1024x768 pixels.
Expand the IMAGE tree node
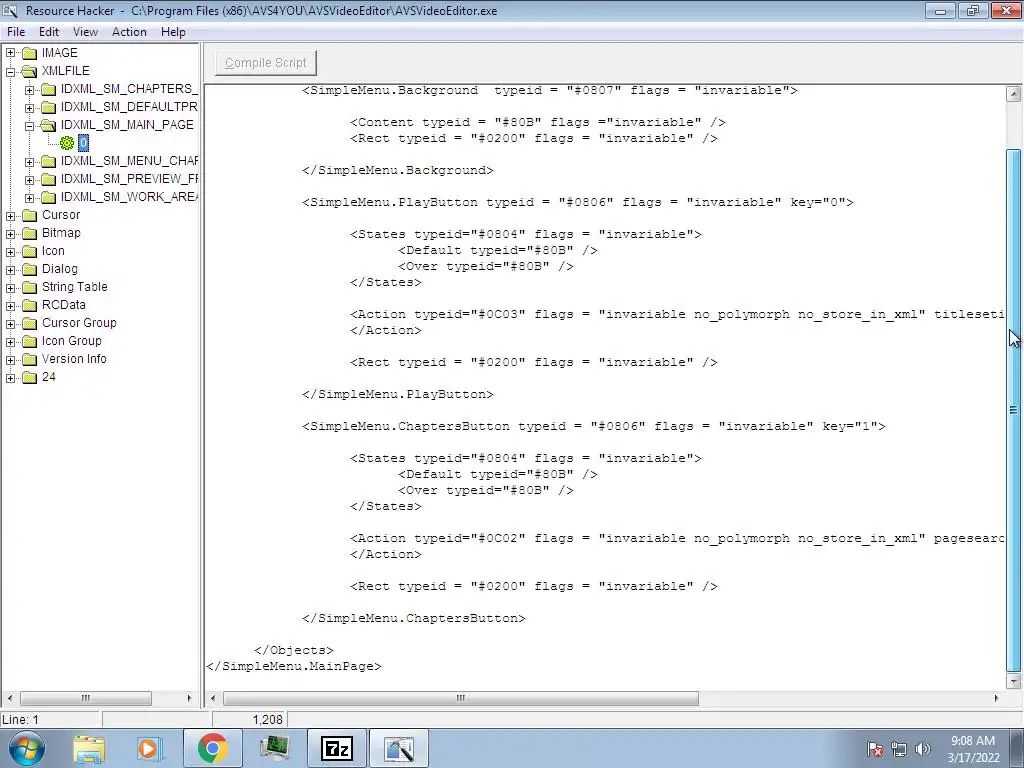pos(10,53)
